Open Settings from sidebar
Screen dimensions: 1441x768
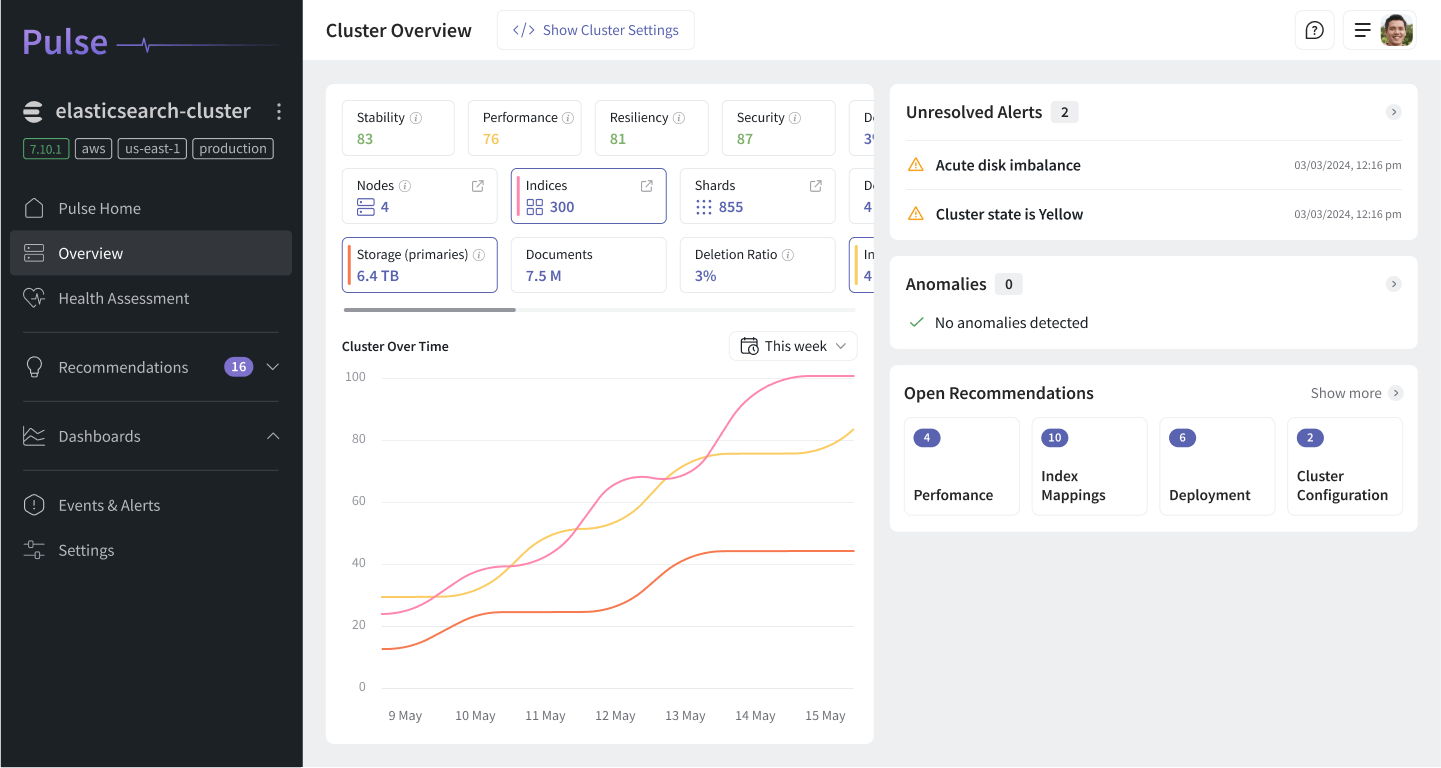[151, 550]
